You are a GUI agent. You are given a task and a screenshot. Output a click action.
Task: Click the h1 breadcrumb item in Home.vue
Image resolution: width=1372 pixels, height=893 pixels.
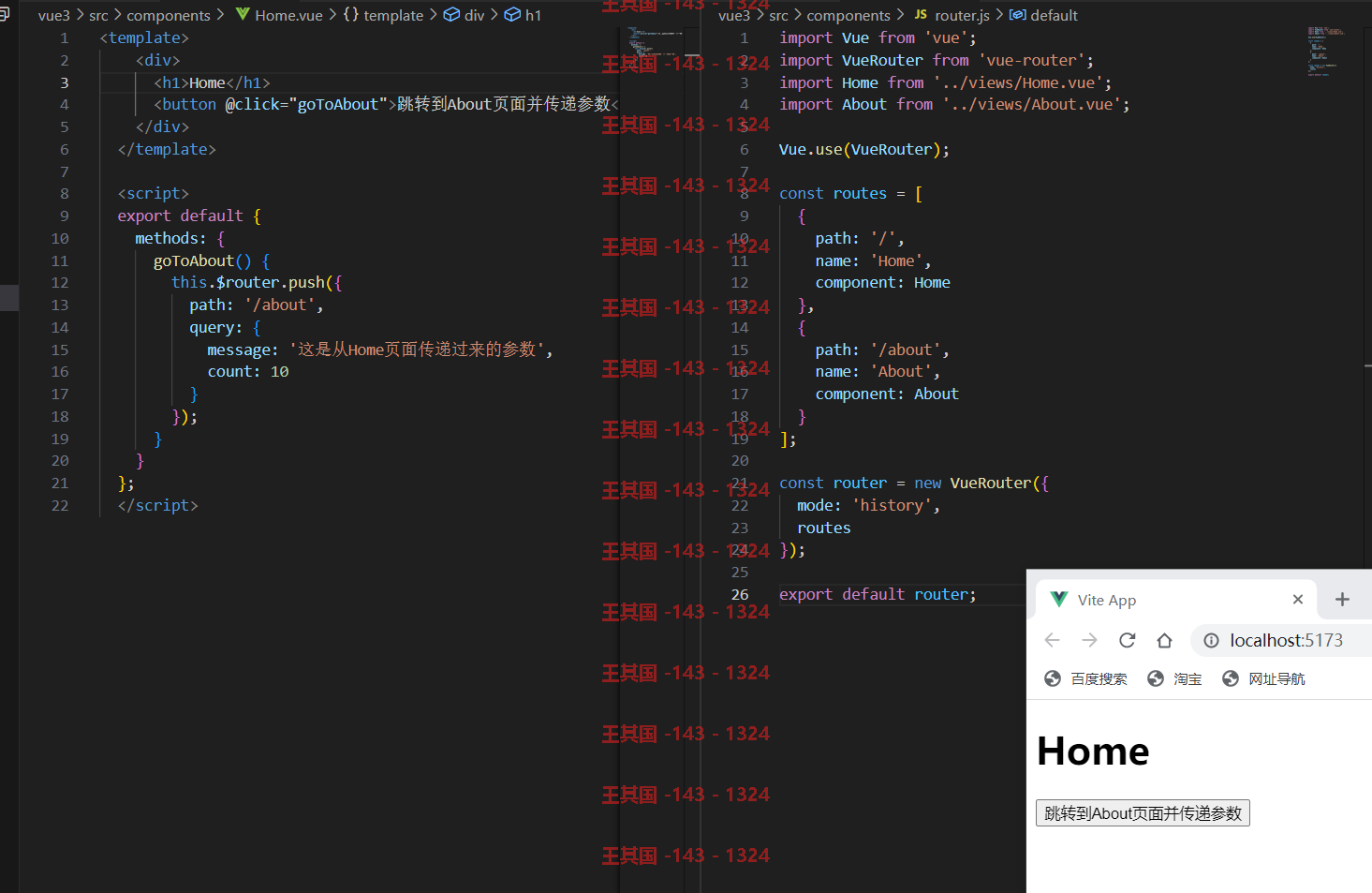(x=523, y=15)
